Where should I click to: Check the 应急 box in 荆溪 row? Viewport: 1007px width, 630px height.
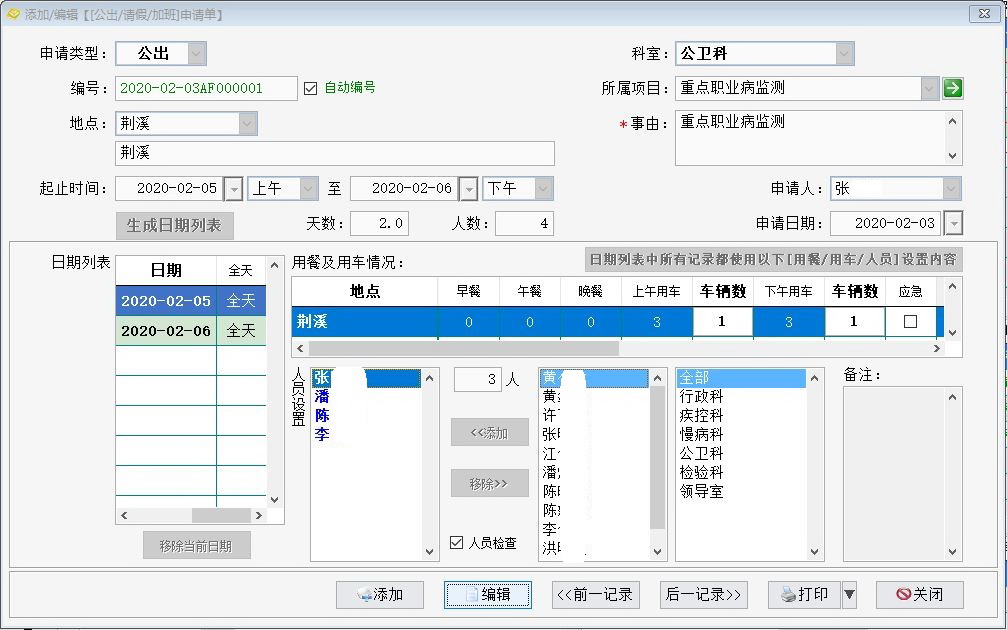click(x=910, y=322)
